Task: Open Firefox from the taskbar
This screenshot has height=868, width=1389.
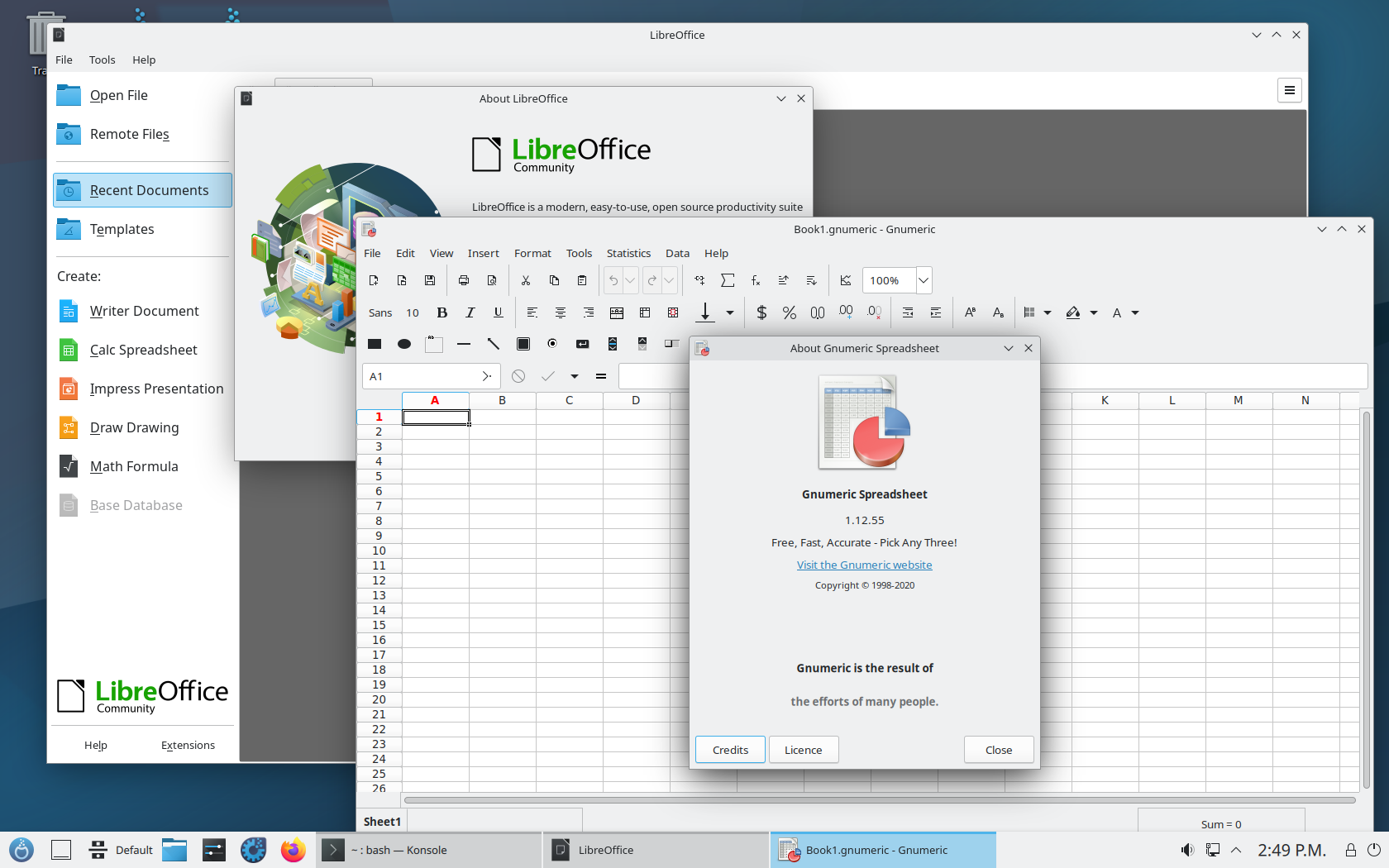Action: point(293,850)
